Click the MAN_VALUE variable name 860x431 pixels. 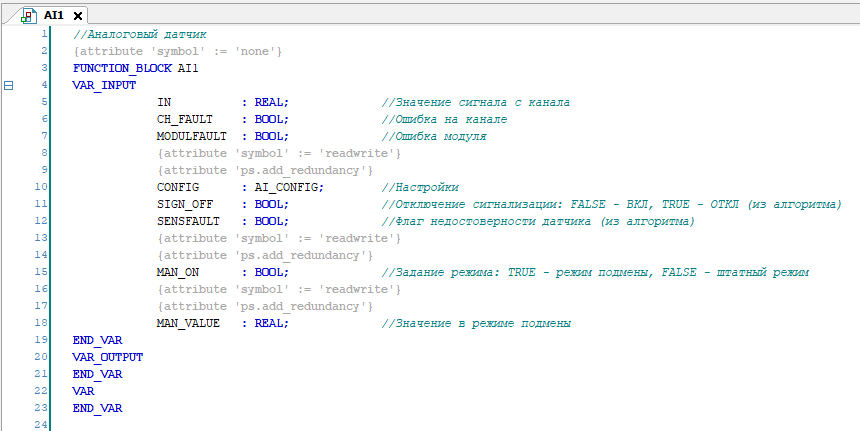click(x=189, y=323)
